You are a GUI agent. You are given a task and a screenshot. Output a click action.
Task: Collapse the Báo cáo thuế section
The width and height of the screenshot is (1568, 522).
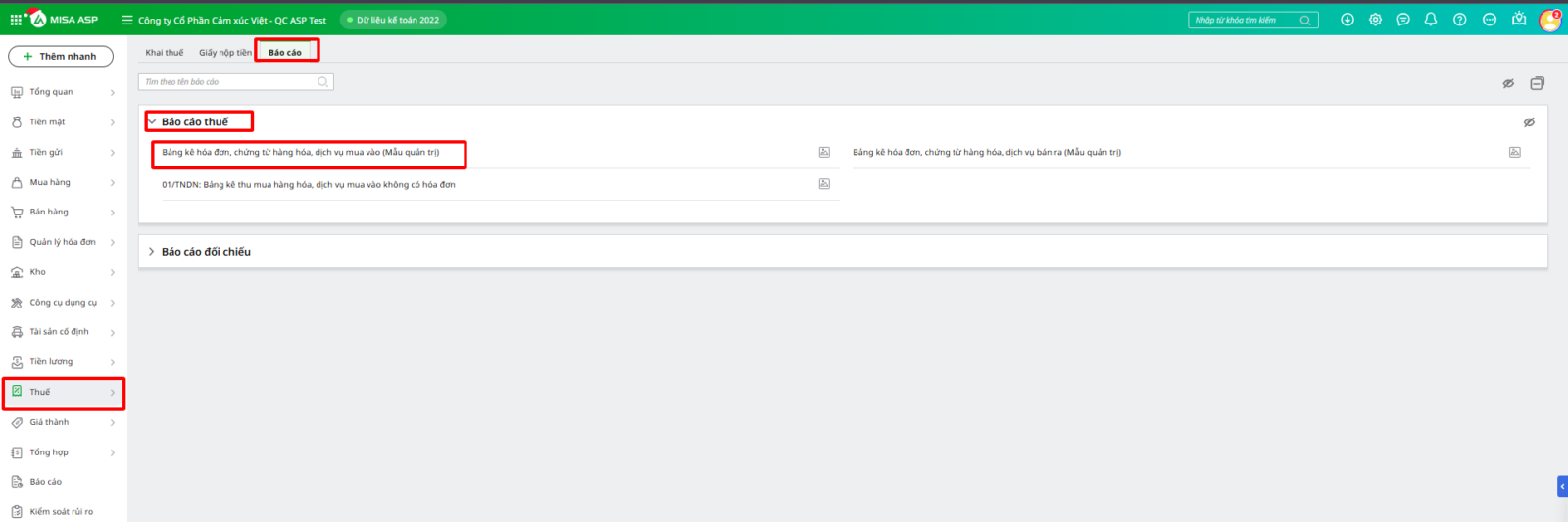coord(152,122)
